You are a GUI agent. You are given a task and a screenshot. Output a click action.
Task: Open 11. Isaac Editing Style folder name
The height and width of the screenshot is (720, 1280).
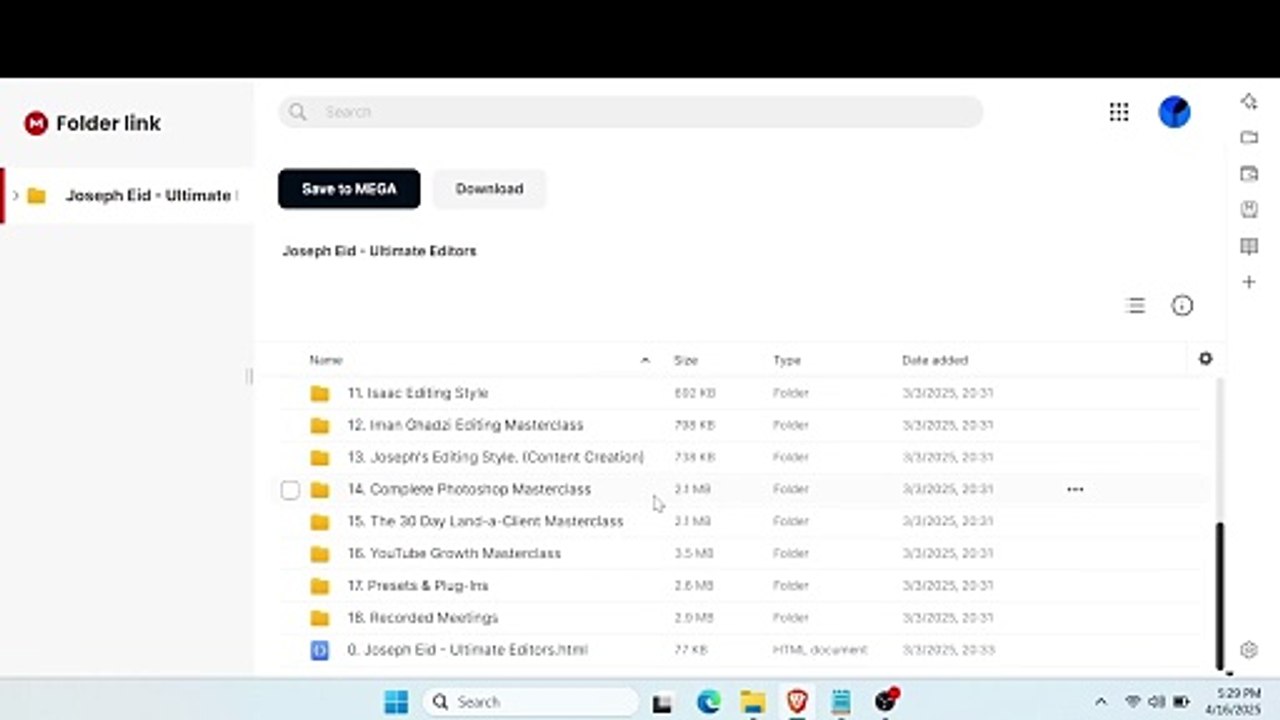click(417, 393)
